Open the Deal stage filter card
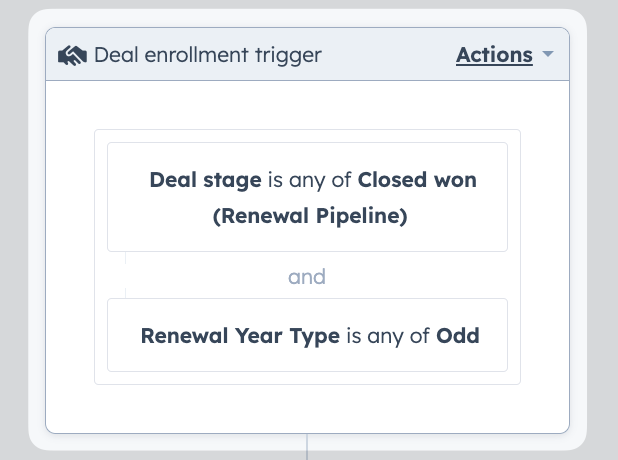The width and height of the screenshot is (618, 460). click(x=307, y=197)
